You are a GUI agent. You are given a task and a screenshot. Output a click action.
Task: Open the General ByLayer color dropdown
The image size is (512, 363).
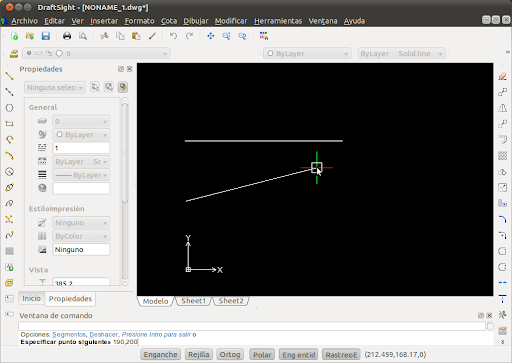pos(81,135)
